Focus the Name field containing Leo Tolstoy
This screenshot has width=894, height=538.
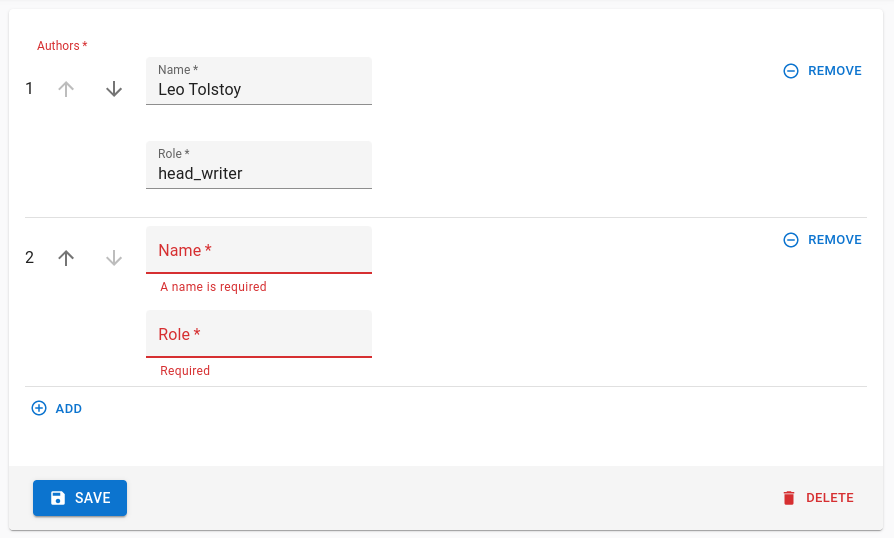[259, 89]
